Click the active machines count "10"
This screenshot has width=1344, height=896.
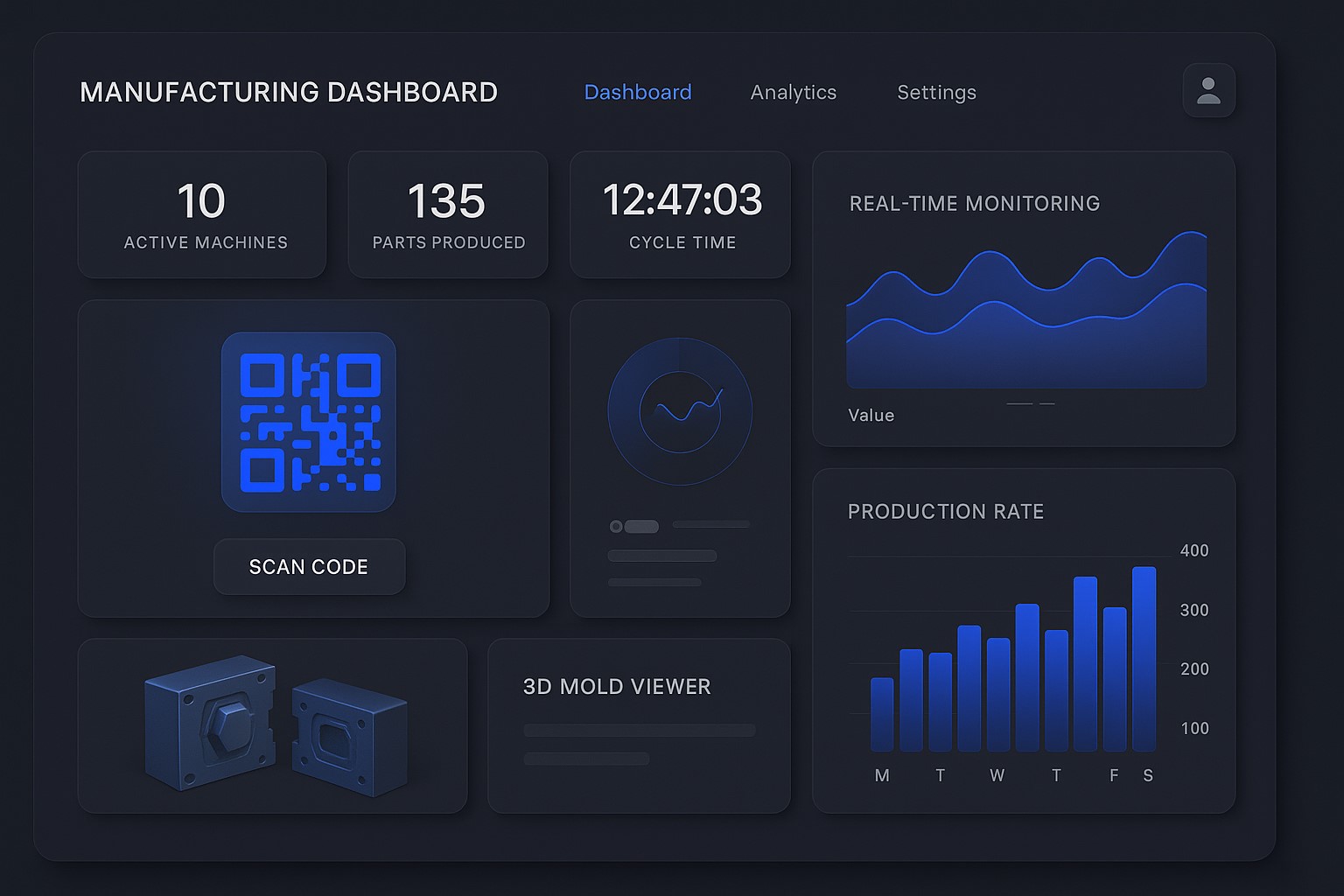(201, 200)
